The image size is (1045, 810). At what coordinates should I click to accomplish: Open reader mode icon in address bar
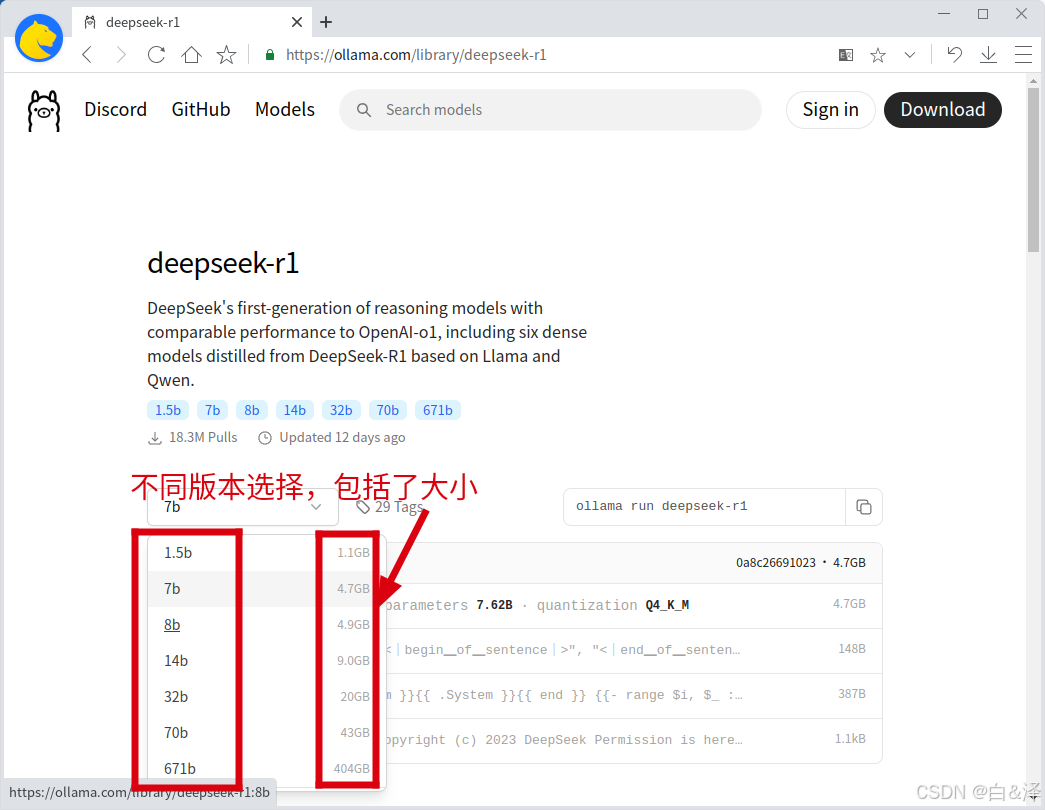[x=846, y=55]
